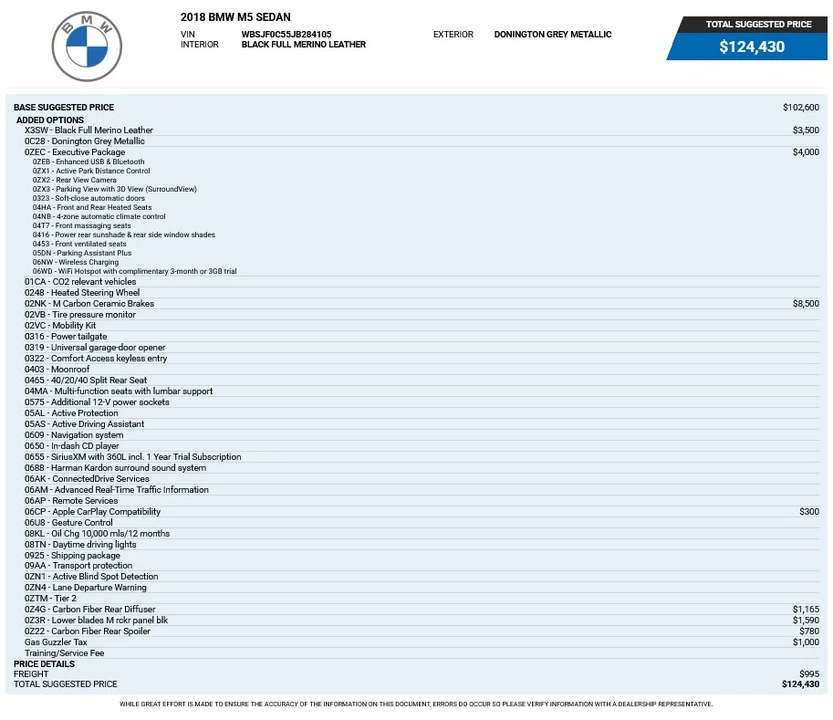This screenshot has width=833, height=720.
Task: Select 06U8 Gesture Control row
Action: coord(422,523)
